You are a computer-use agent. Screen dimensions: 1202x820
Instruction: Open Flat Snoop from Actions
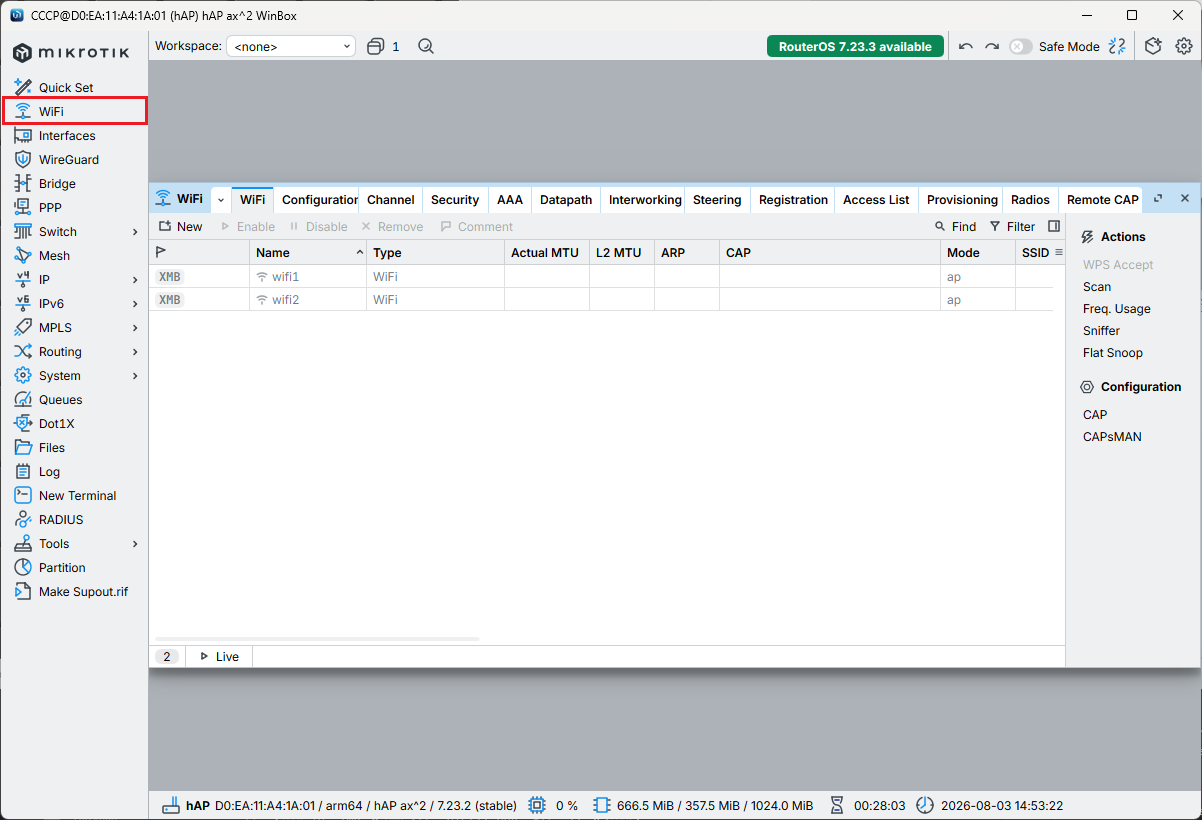(1112, 352)
